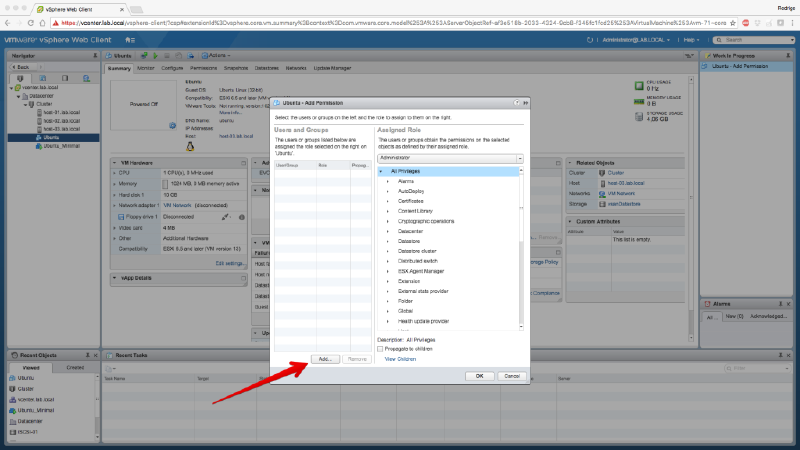Click the search field in the header
This screenshot has width=800, height=450.
[735, 40]
